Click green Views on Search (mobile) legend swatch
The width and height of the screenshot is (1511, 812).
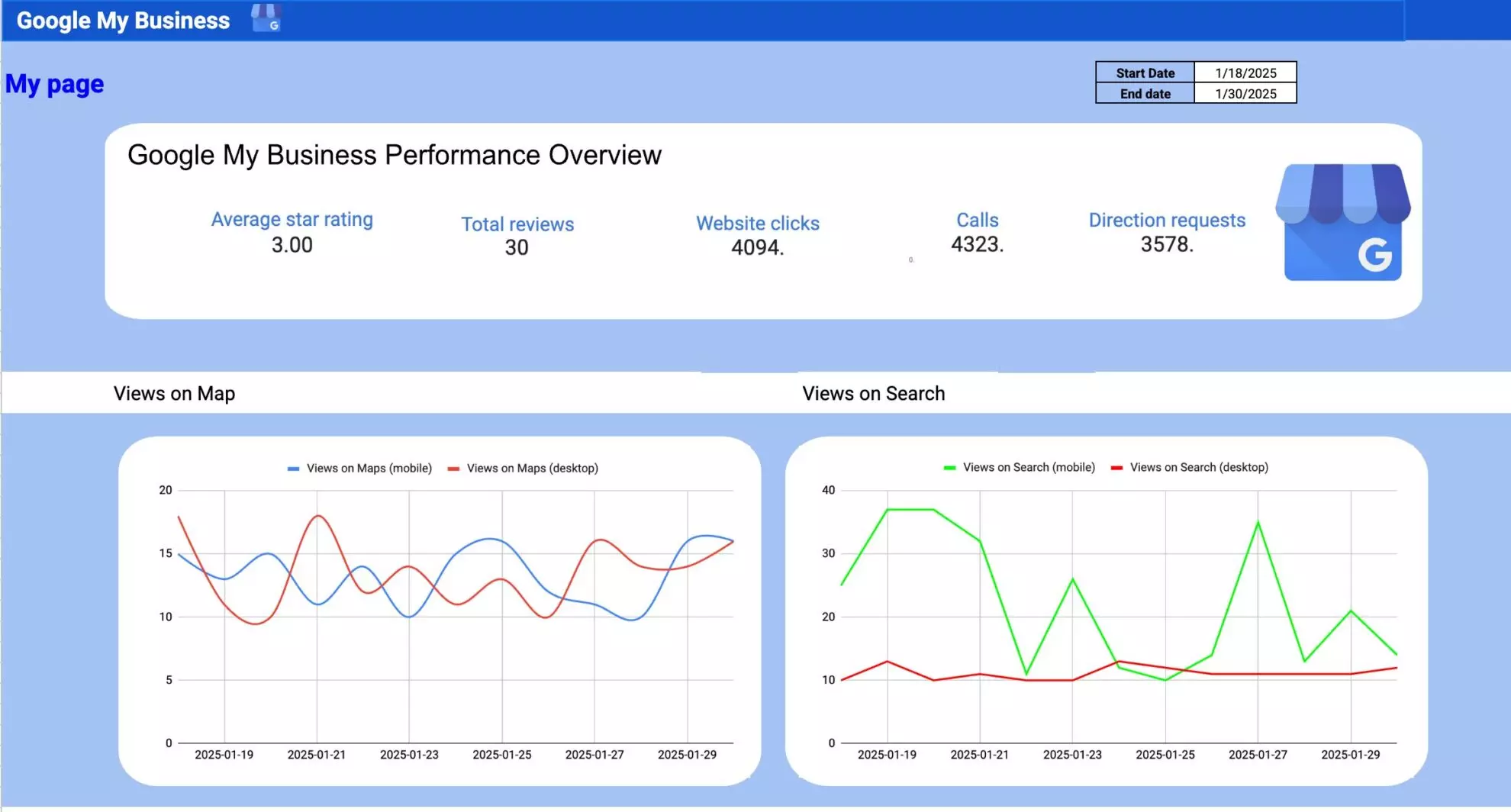click(x=949, y=468)
